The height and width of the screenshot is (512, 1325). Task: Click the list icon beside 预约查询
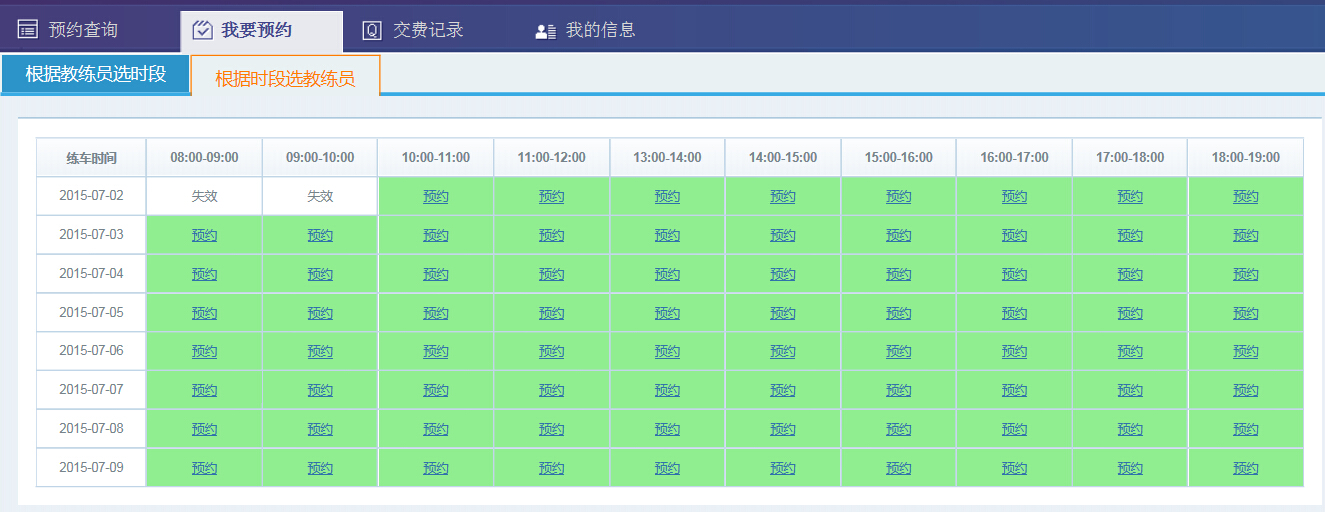[28, 30]
